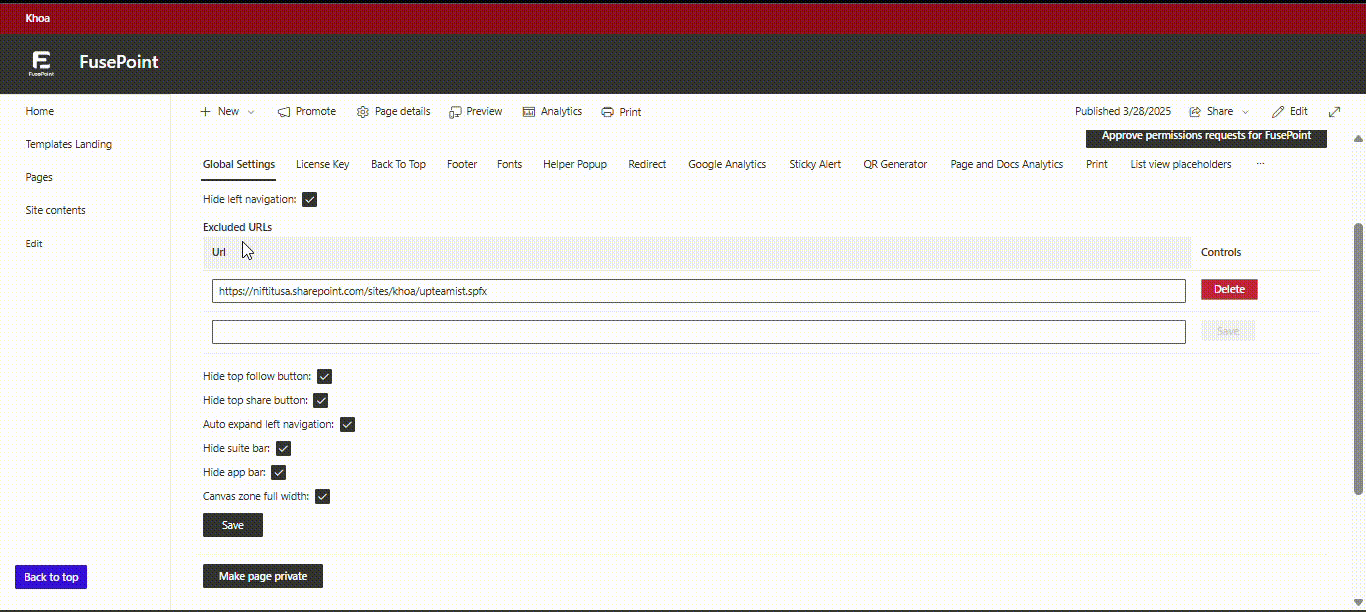
Task: Open the Share dropdown chevron
Action: [x=1245, y=112]
